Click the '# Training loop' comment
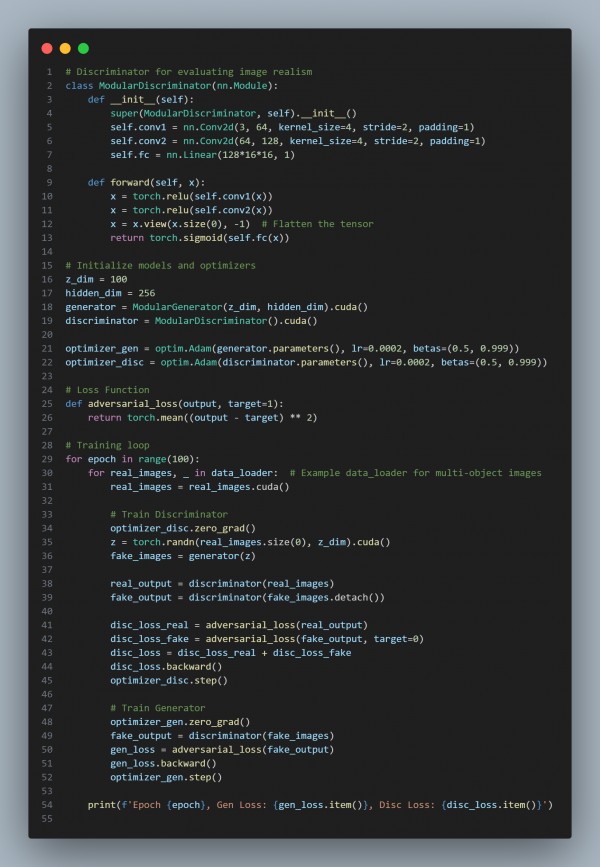The width and height of the screenshot is (600, 867). (107, 445)
